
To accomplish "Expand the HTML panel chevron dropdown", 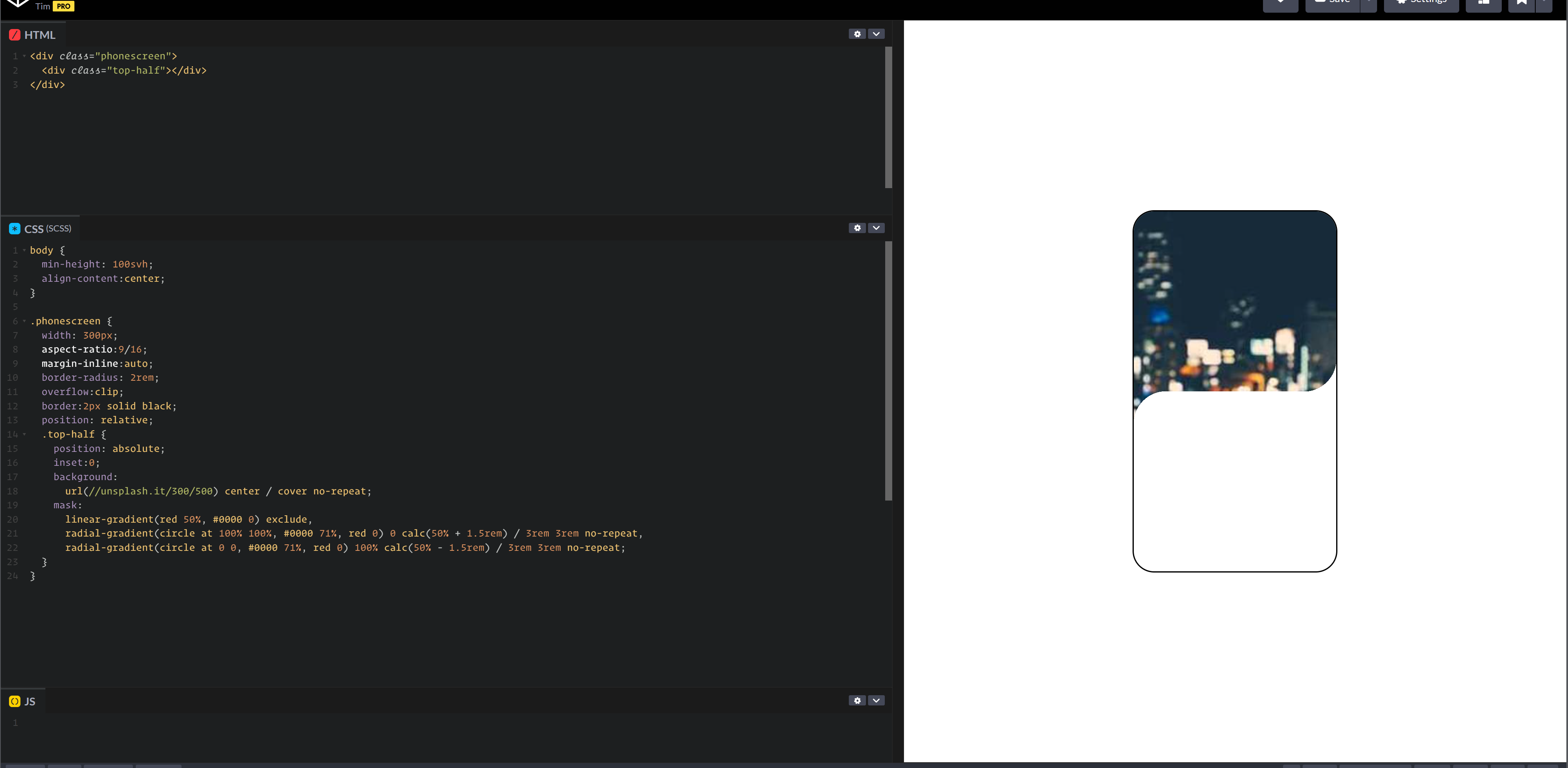I will click(876, 34).
